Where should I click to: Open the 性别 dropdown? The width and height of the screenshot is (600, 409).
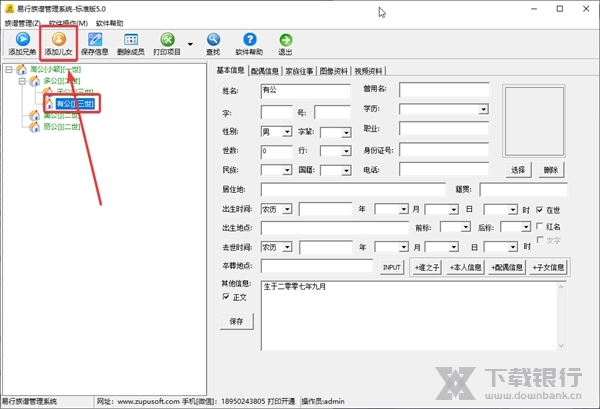[287, 132]
